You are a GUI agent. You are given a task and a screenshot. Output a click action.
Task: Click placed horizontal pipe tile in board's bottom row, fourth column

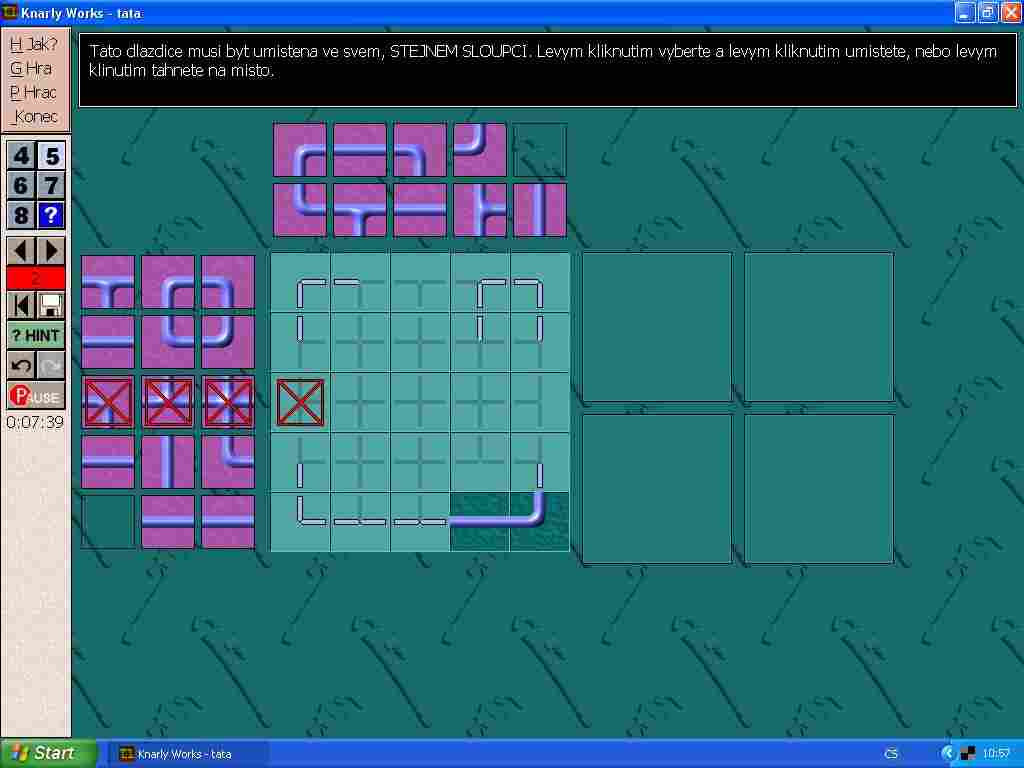point(480,522)
